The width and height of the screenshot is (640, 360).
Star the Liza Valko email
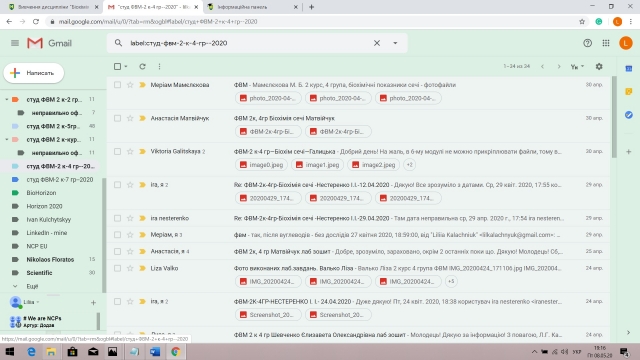click(x=130, y=268)
